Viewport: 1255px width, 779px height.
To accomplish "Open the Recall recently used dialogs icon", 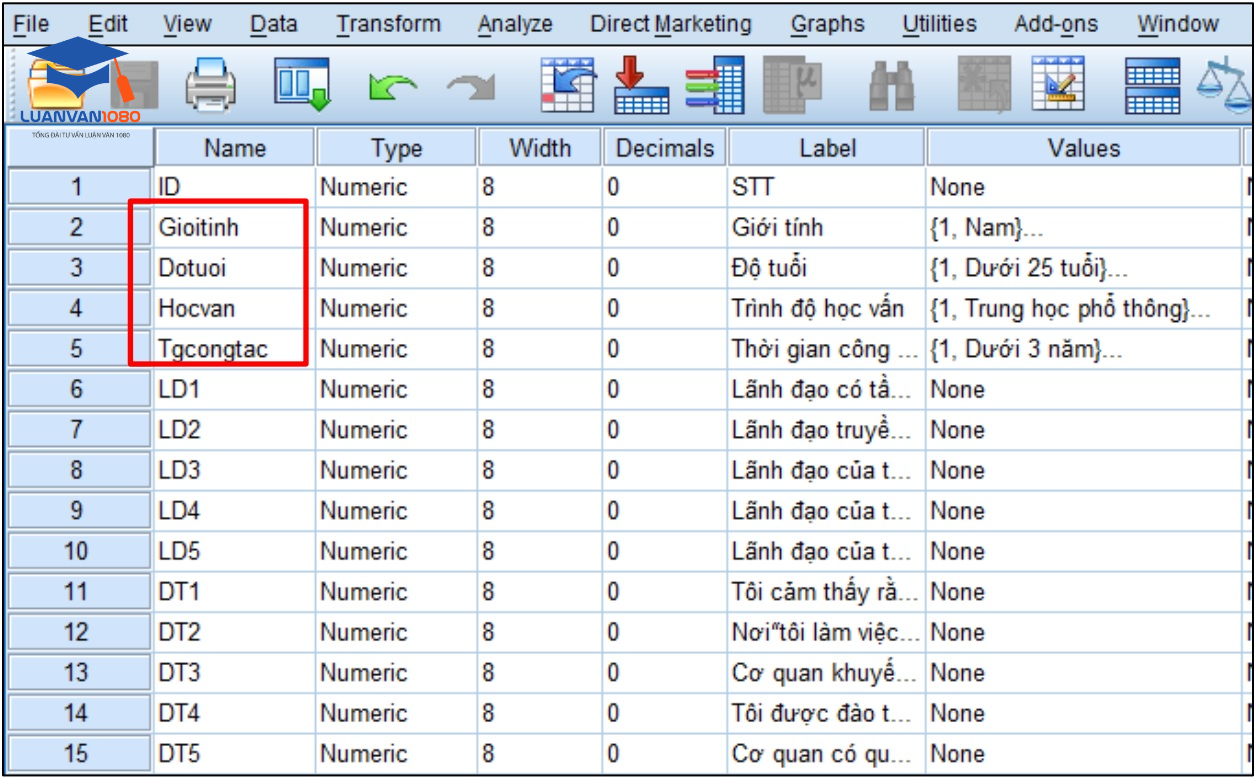I will (x=301, y=87).
